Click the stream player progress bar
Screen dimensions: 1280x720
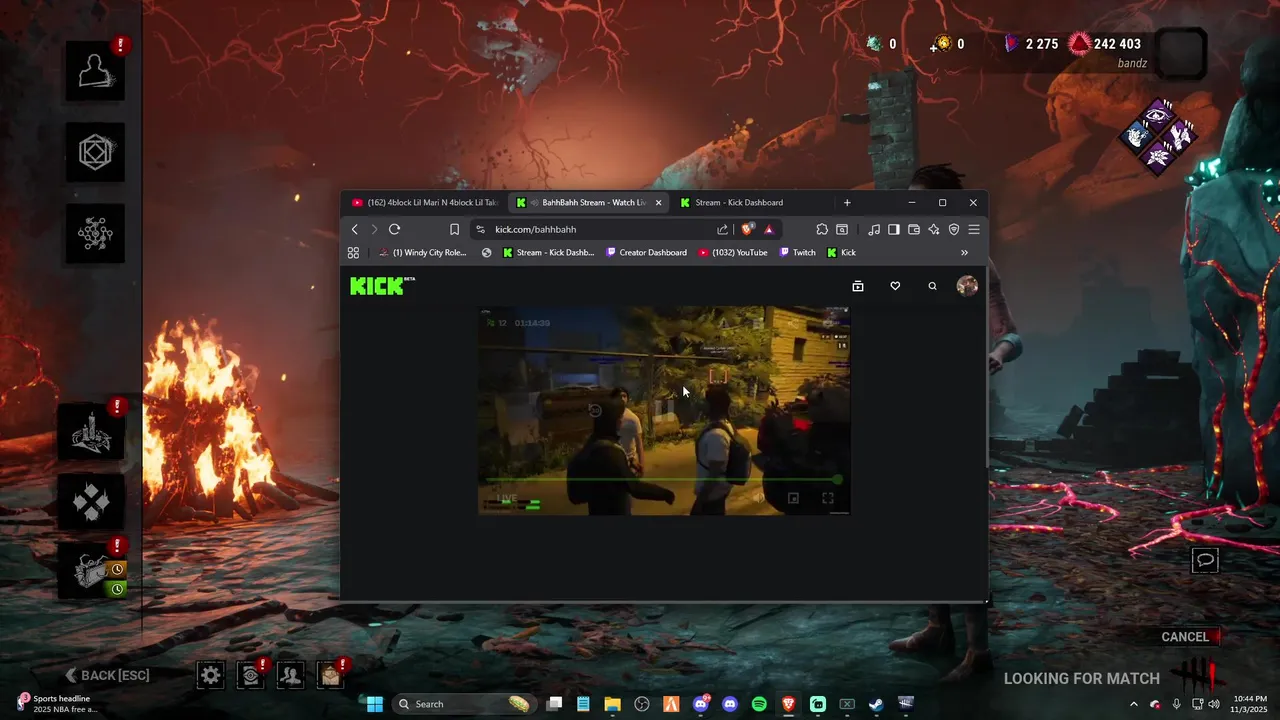[664, 480]
